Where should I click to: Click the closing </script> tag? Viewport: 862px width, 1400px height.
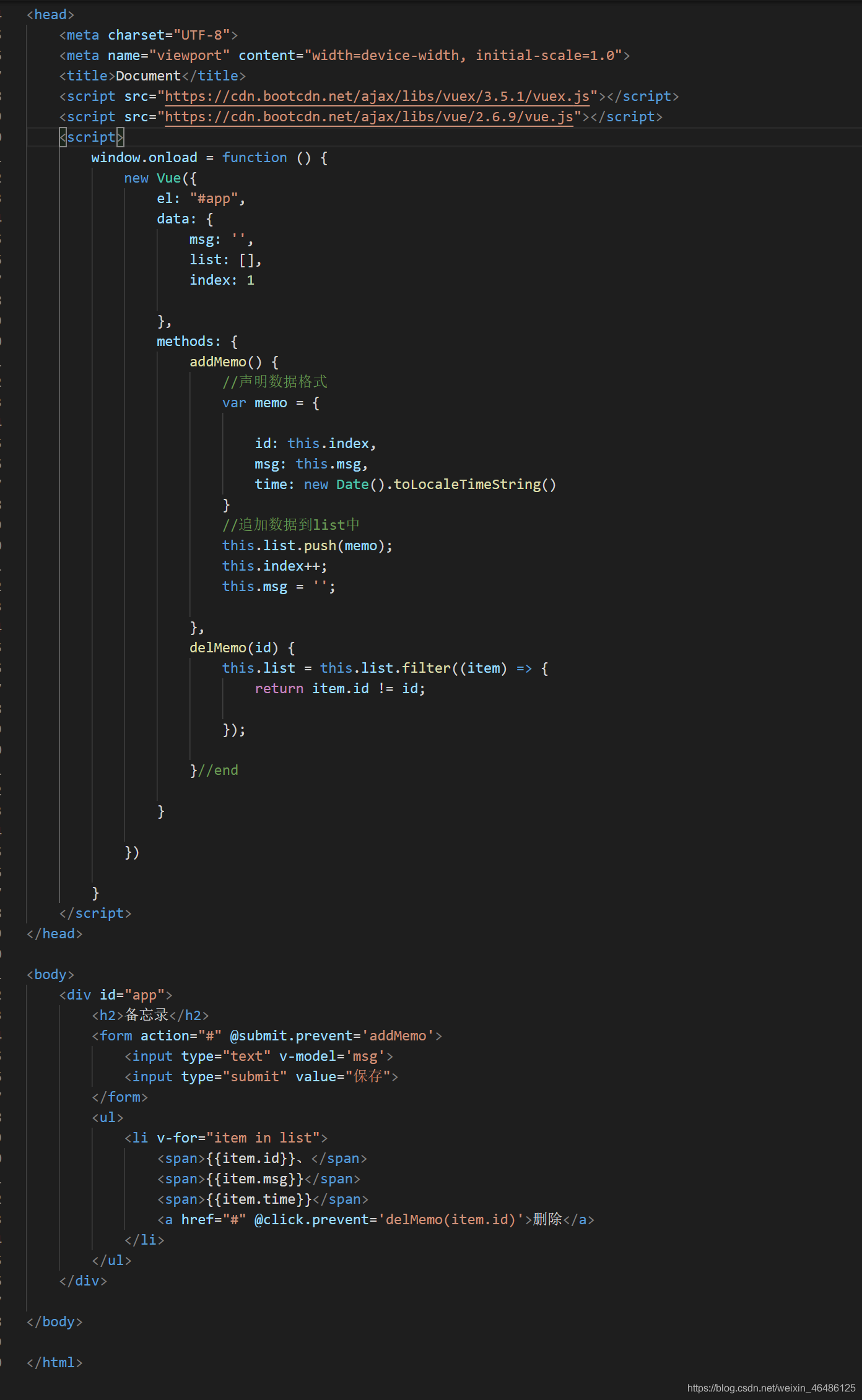coord(95,914)
